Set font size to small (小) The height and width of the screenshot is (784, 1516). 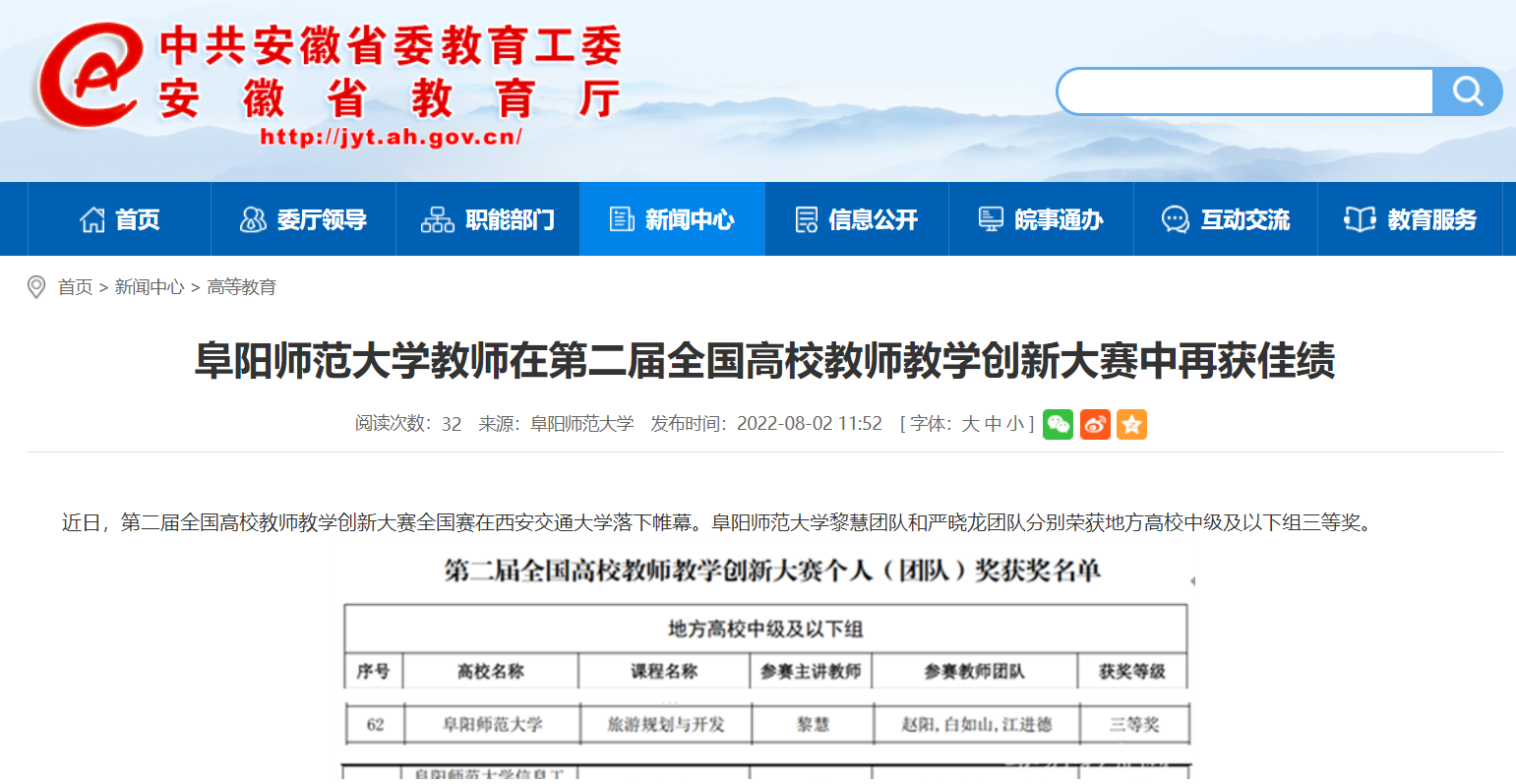[x=1014, y=424]
